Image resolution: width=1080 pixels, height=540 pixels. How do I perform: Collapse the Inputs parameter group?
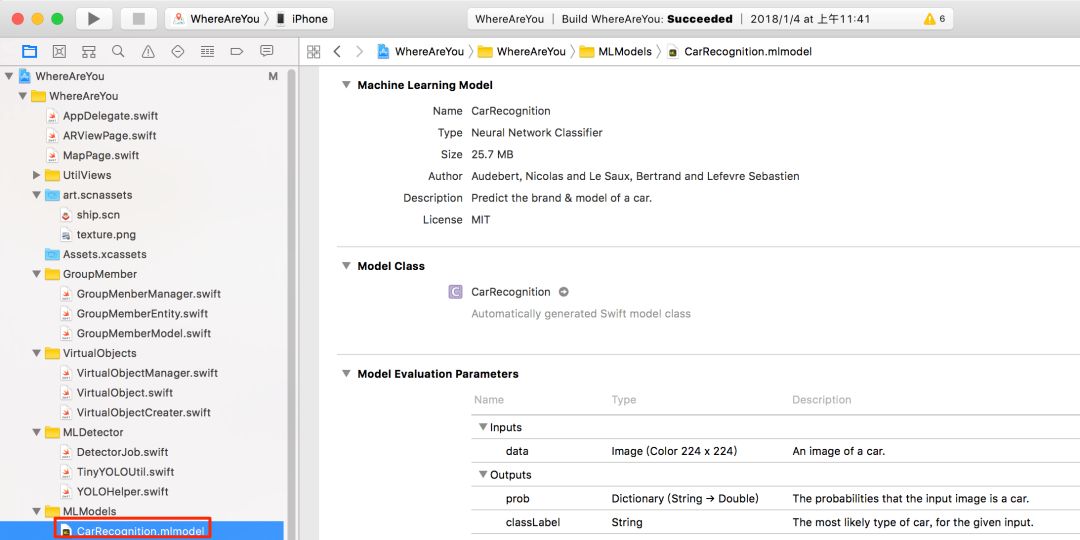coord(482,427)
